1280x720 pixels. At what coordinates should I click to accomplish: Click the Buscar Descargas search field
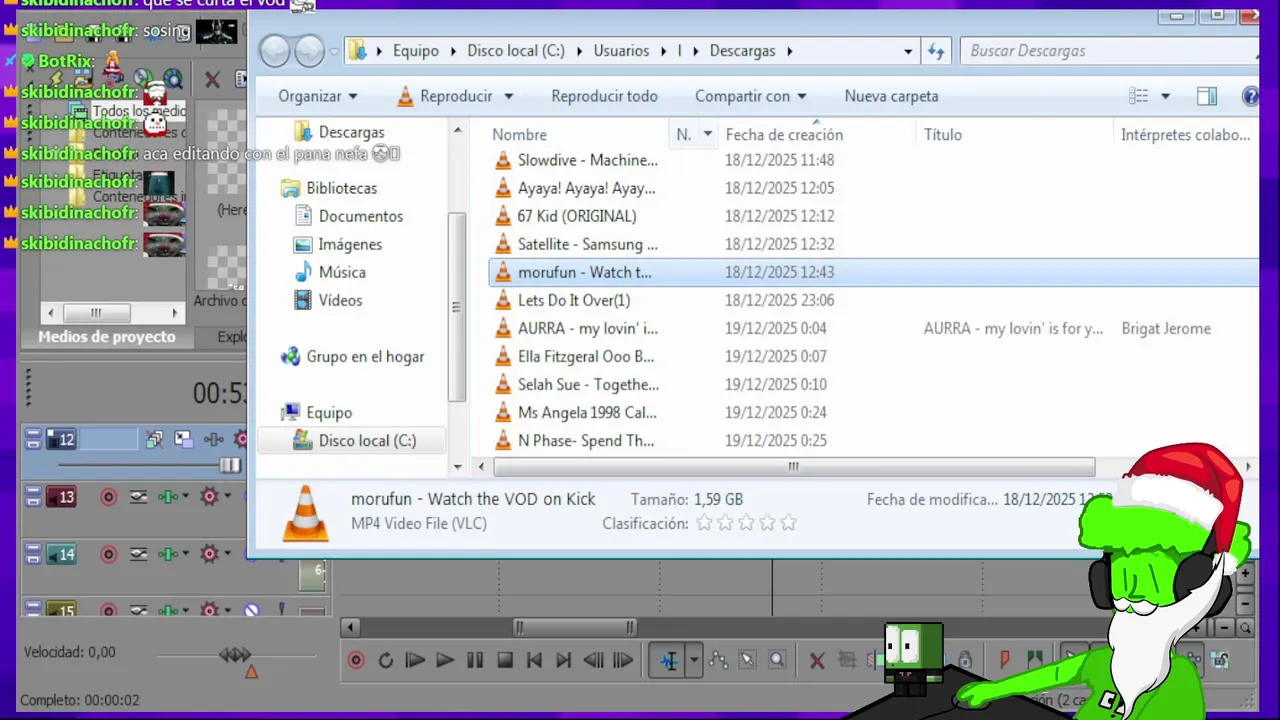1108,51
